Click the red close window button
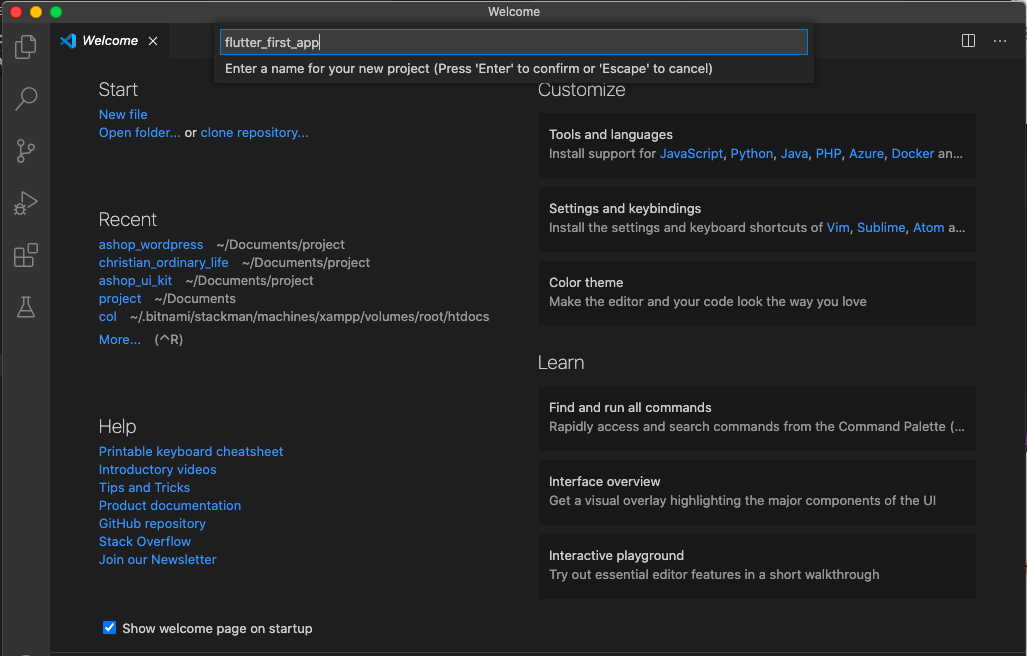Screen dimensions: 1027x656 pos(16,12)
